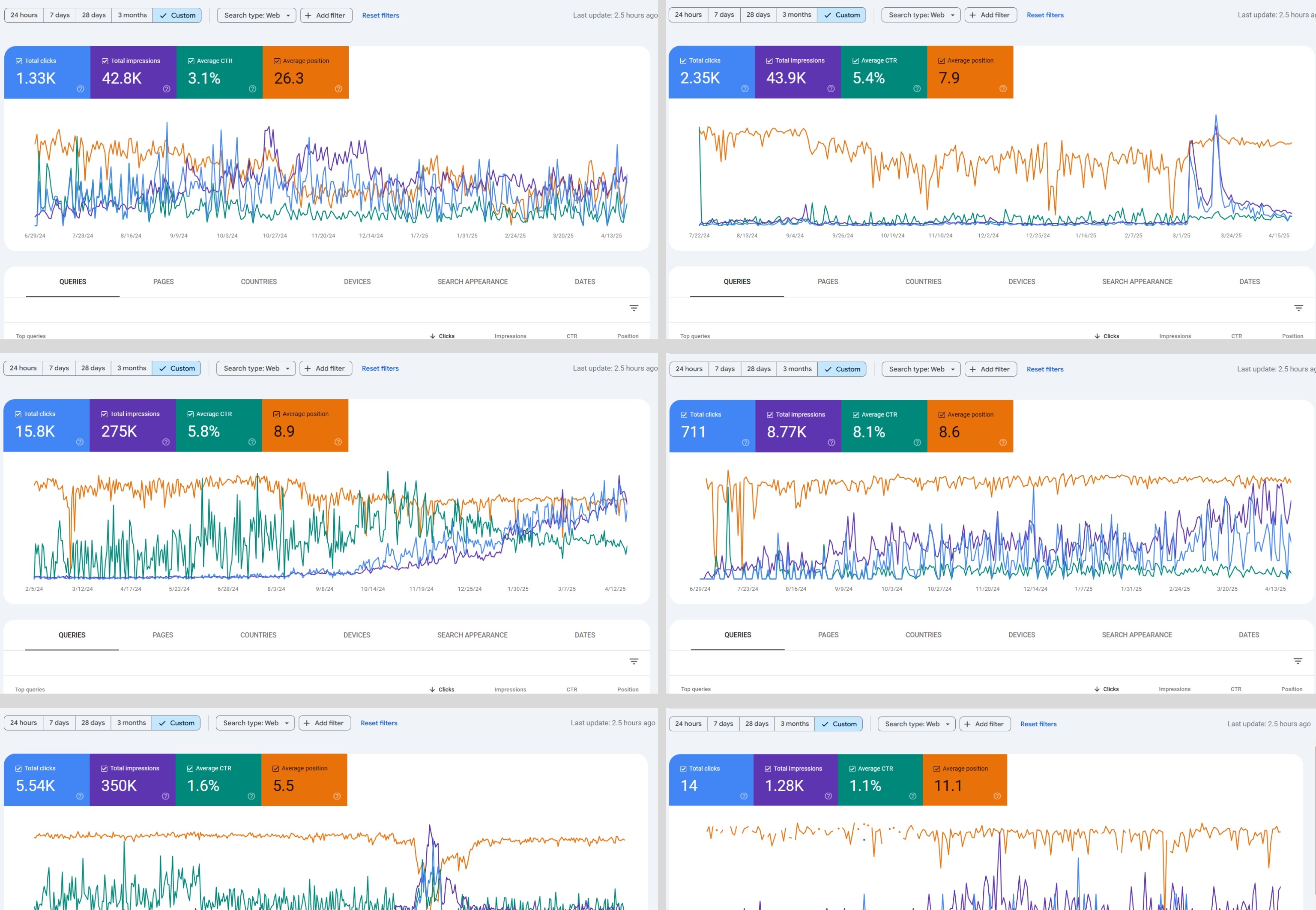The image size is (1316, 910).
Task: Sort by Clicks column in the 1.33K clicks panel
Action: [x=442, y=336]
